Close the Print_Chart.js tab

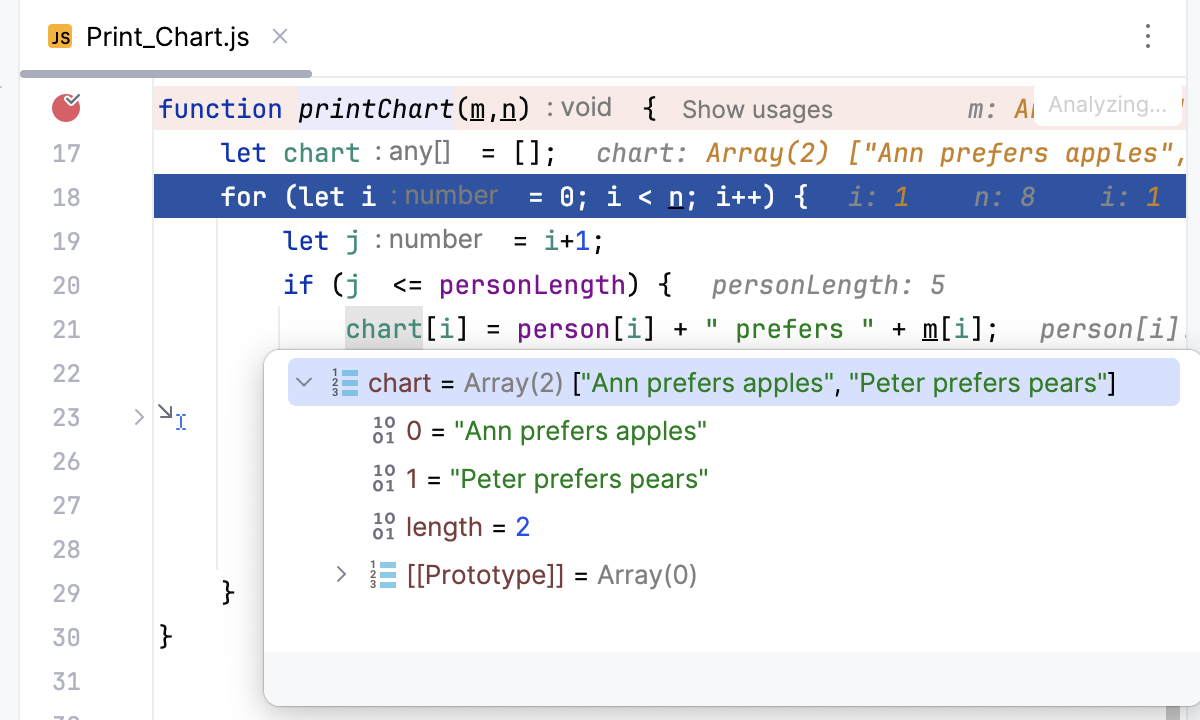tap(279, 36)
